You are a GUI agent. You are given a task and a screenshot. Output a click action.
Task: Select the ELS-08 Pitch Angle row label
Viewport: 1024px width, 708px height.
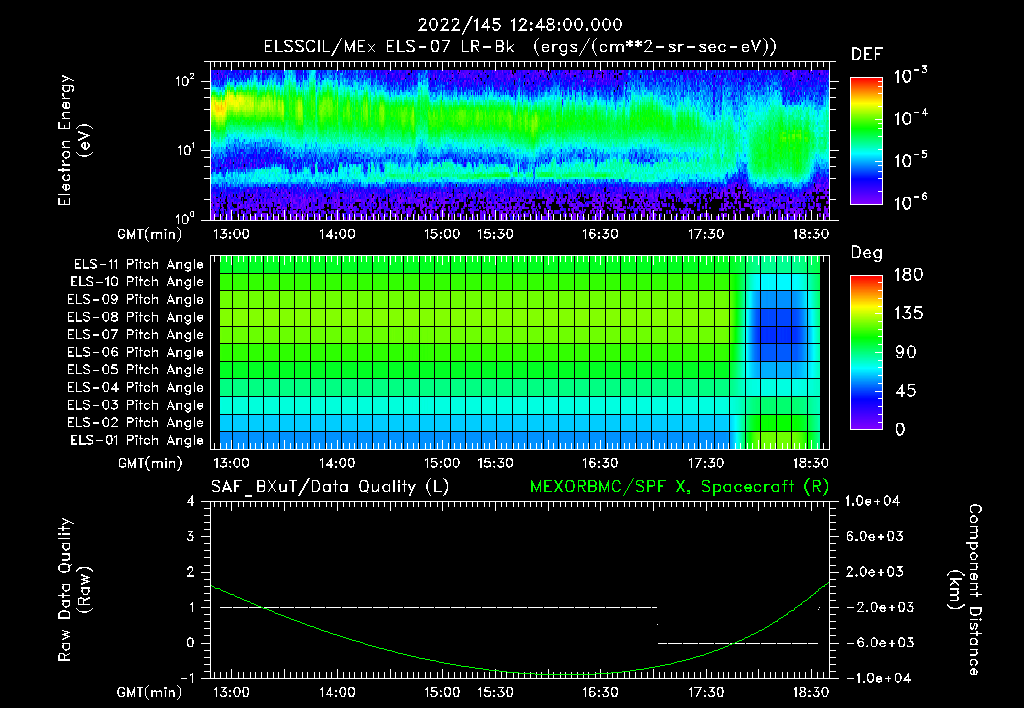pyautogui.click(x=135, y=317)
